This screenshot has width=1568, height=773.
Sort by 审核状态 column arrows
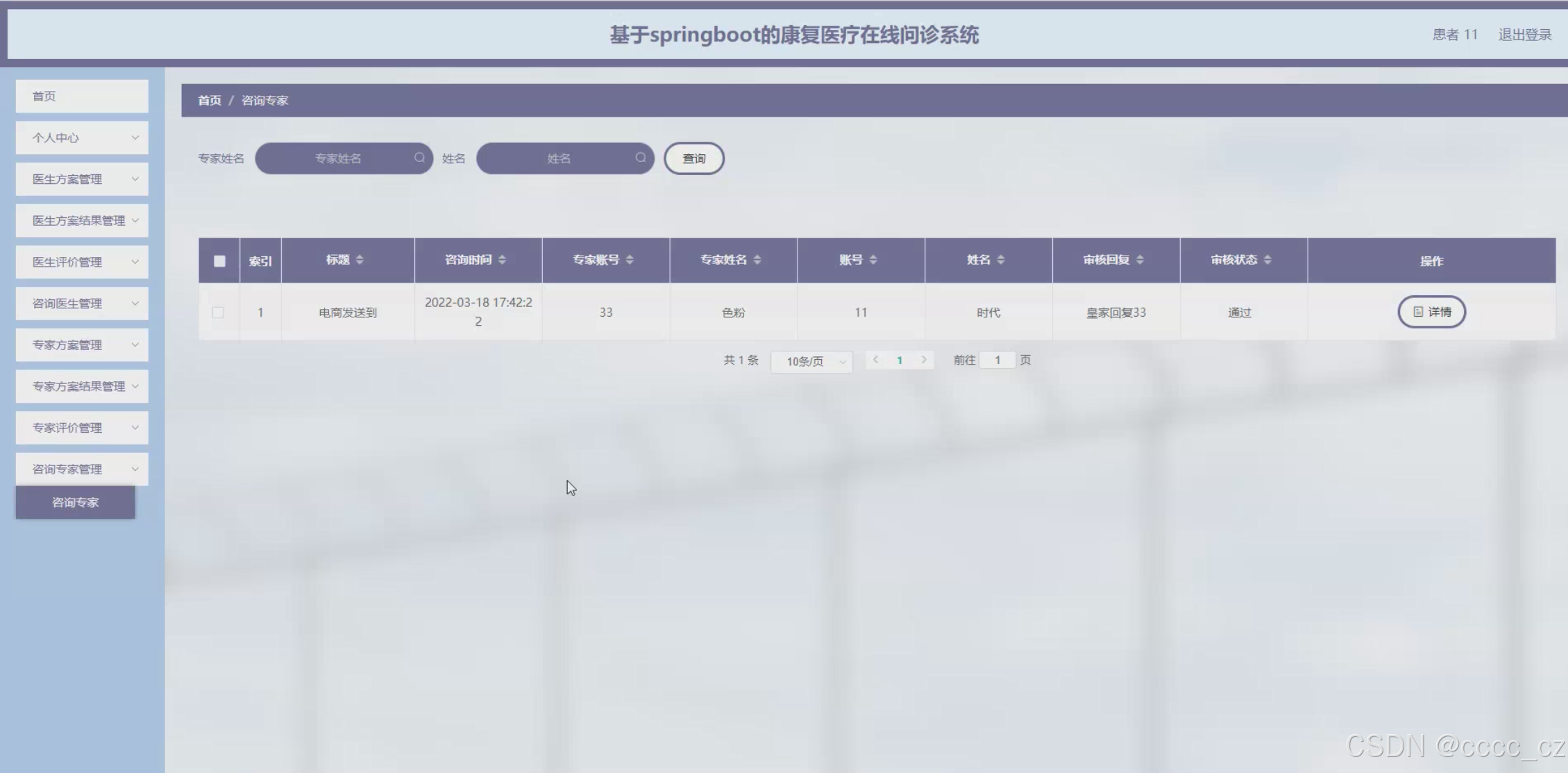(x=1267, y=260)
